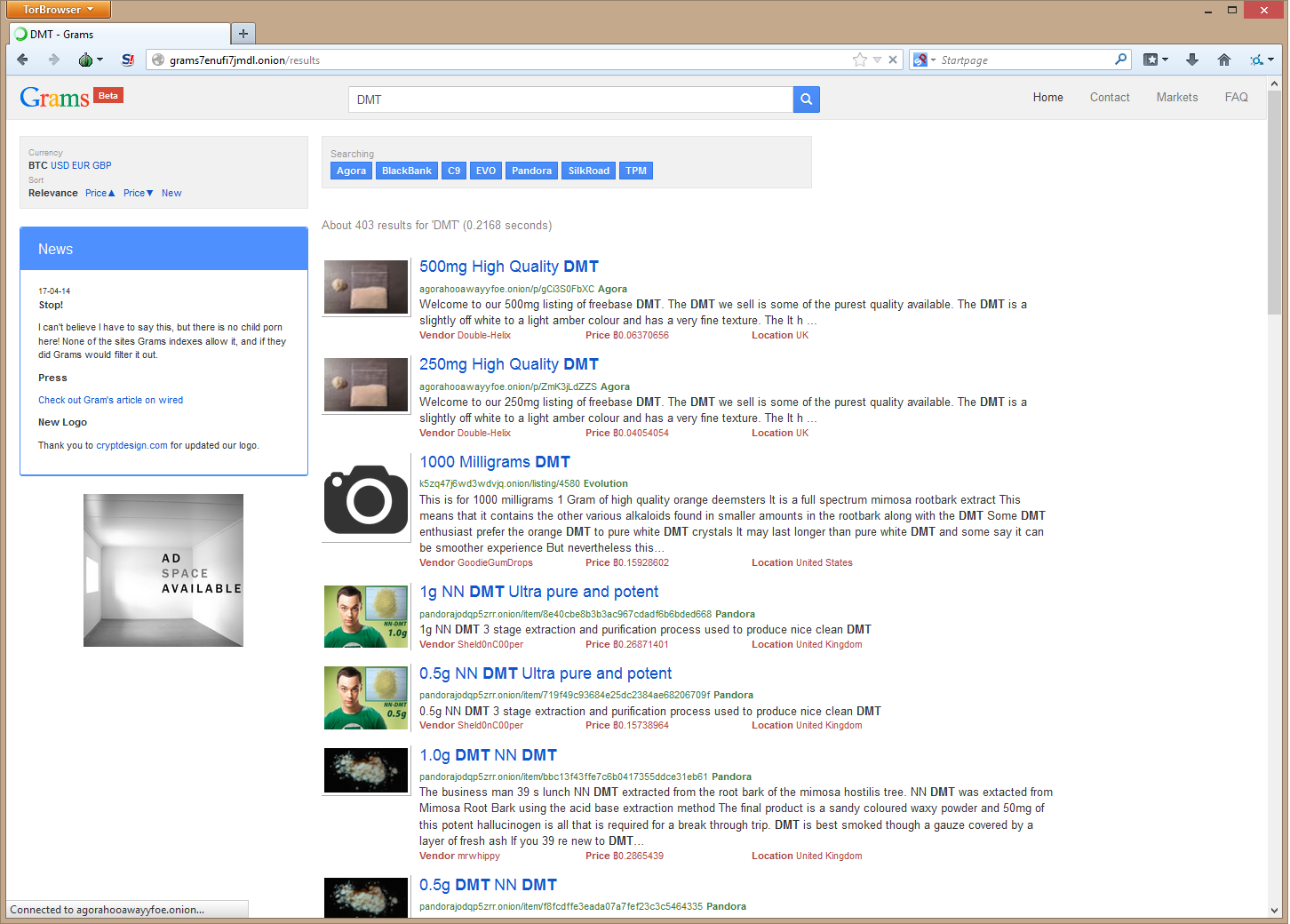Open the URL history dropdown arrow

point(877,60)
